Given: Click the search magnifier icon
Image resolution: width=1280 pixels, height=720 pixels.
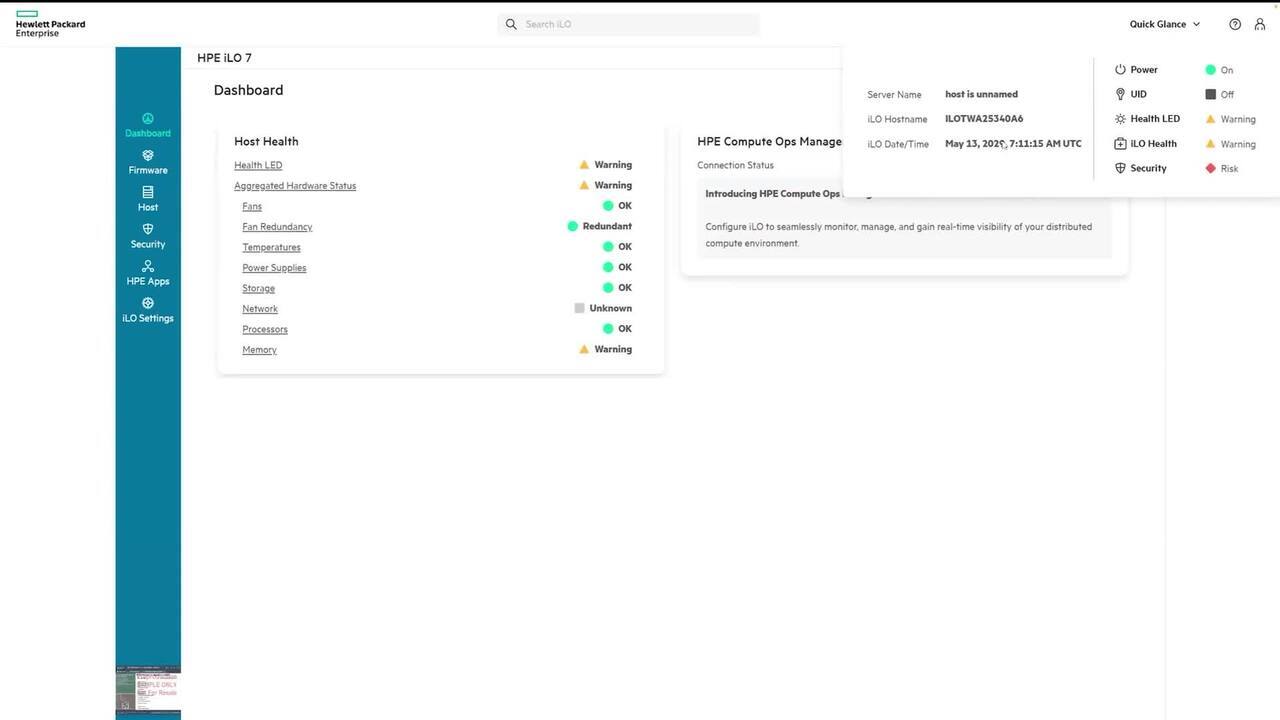Looking at the screenshot, I should [511, 24].
